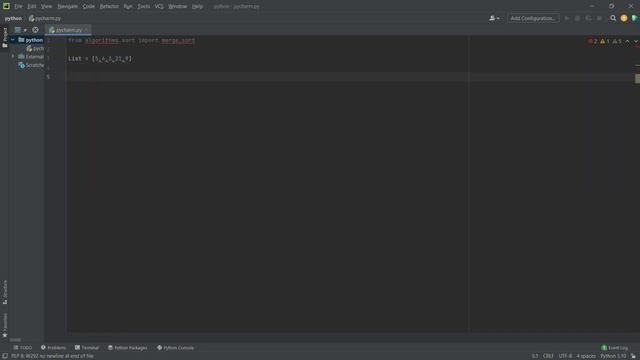This screenshot has height=360, width=640.
Task: Open the Python Console tool window
Action: click(x=176, y=348)
